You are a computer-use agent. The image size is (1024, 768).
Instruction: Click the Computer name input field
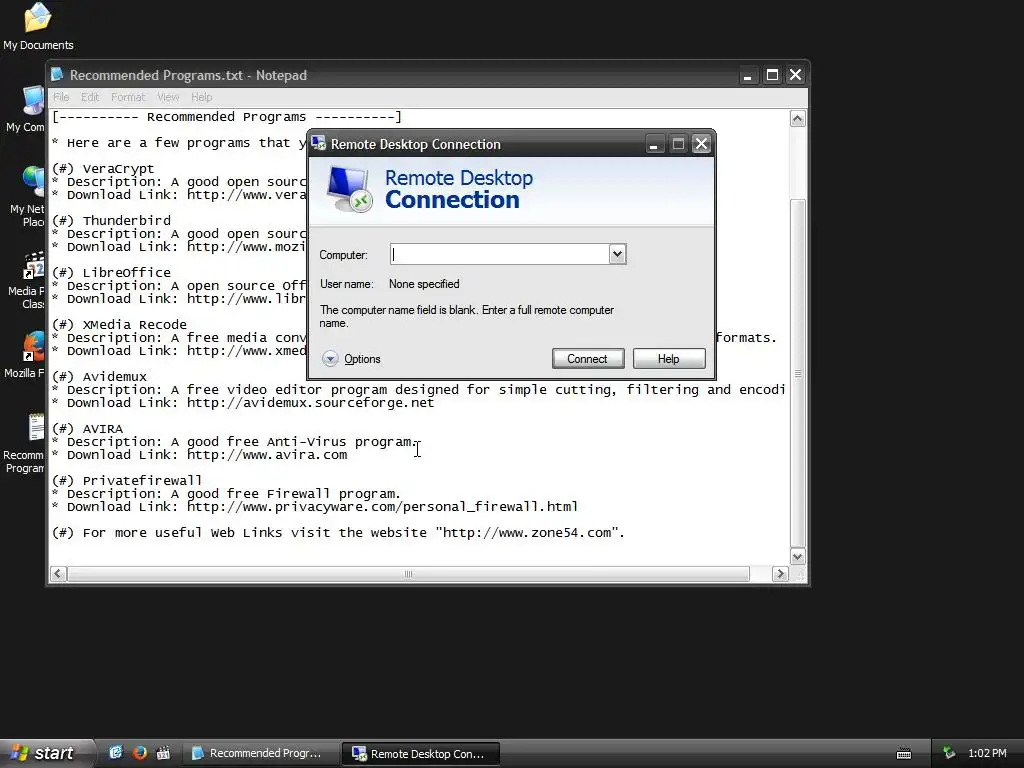coord(500,254)
